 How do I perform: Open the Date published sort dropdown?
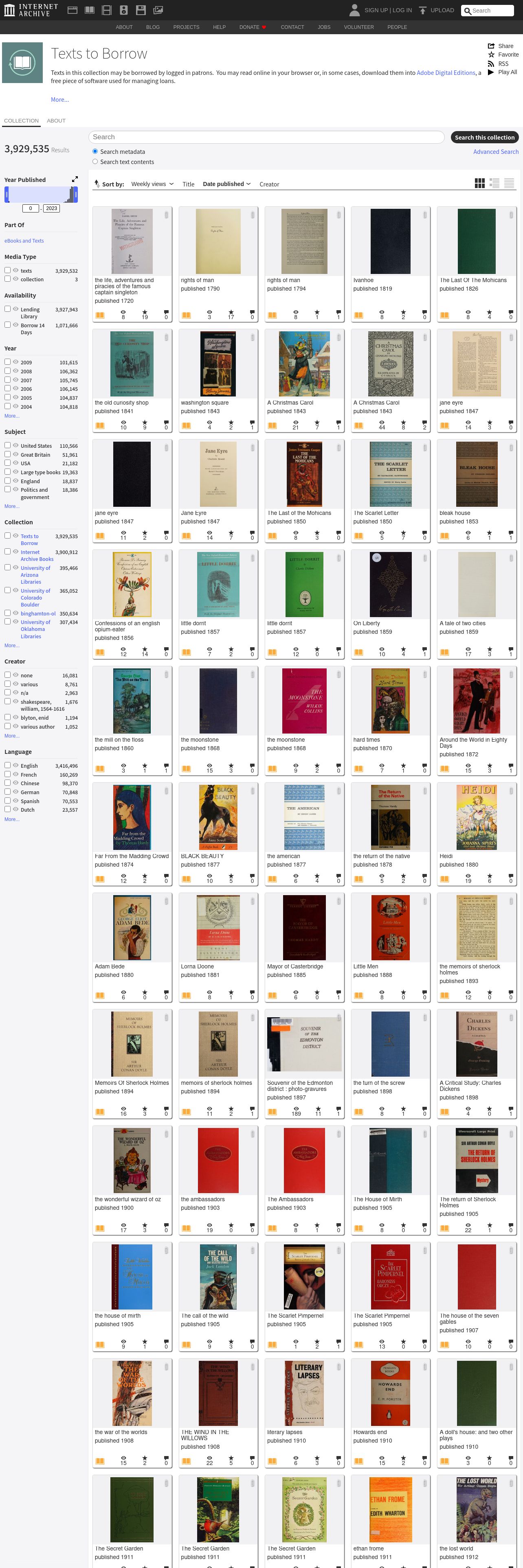click(227, 184)
